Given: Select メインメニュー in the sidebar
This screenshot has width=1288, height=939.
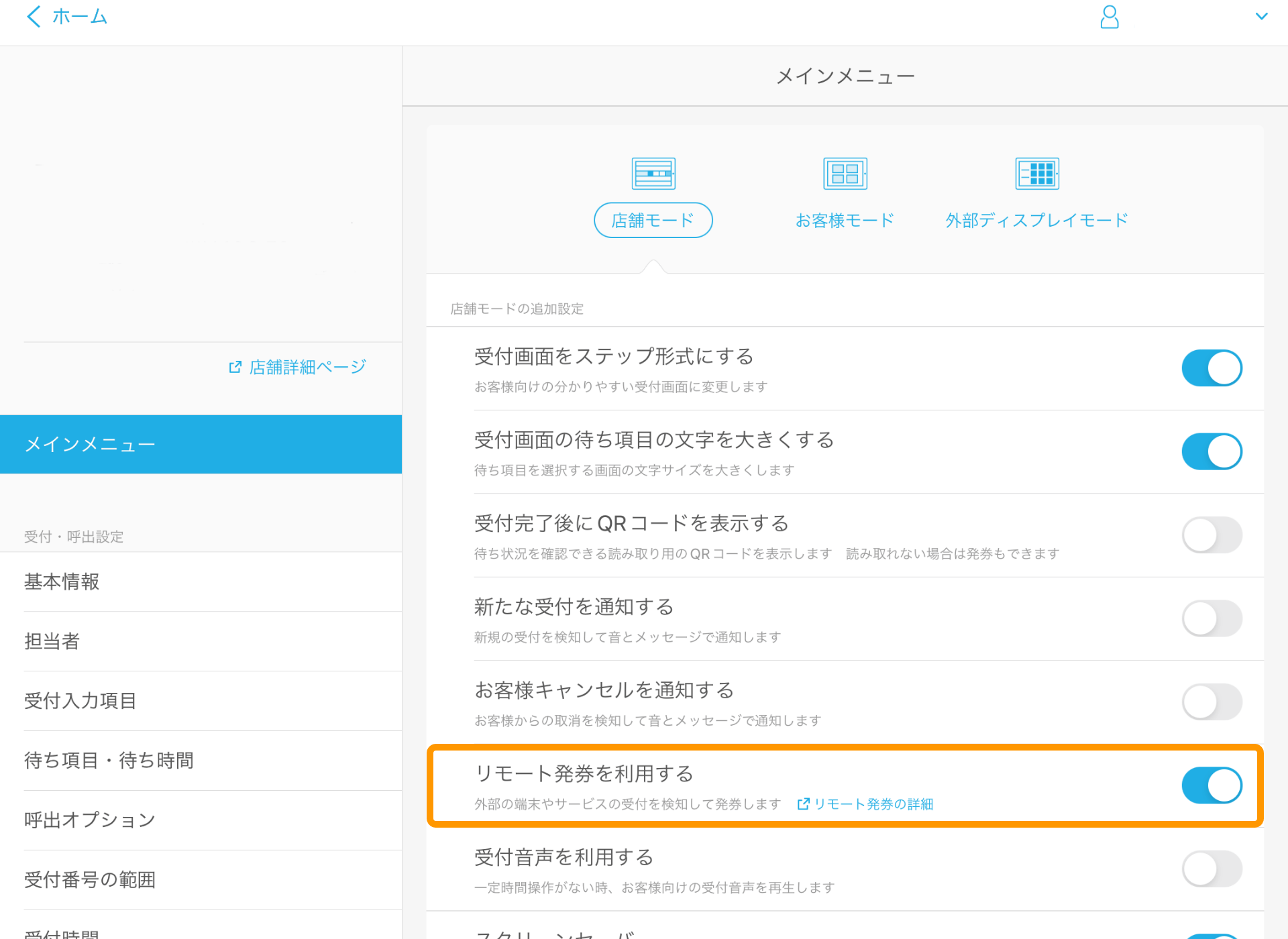Looking at the screenshot, I should point(201,444).
